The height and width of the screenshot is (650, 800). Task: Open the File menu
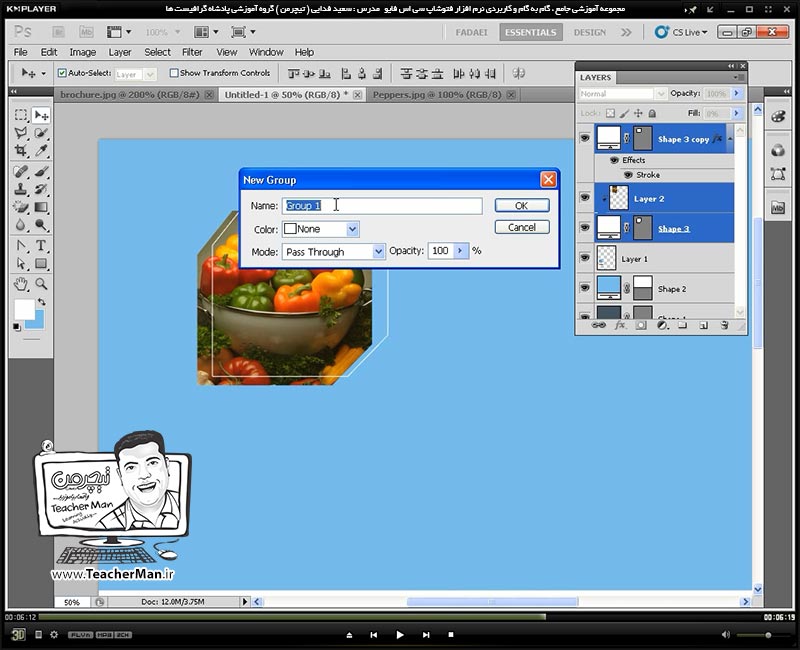20,52
